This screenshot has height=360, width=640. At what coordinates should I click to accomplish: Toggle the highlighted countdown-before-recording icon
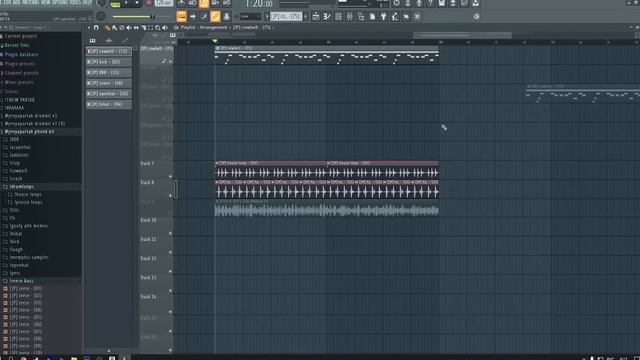tap(204, 4)
